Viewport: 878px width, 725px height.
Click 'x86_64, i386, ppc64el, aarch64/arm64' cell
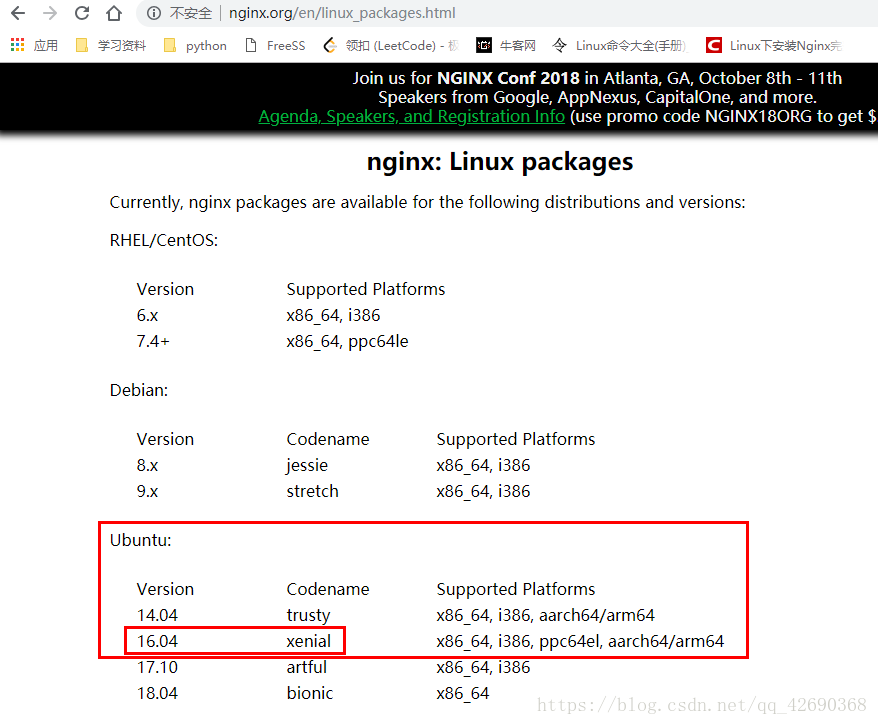tap(580, 642)
